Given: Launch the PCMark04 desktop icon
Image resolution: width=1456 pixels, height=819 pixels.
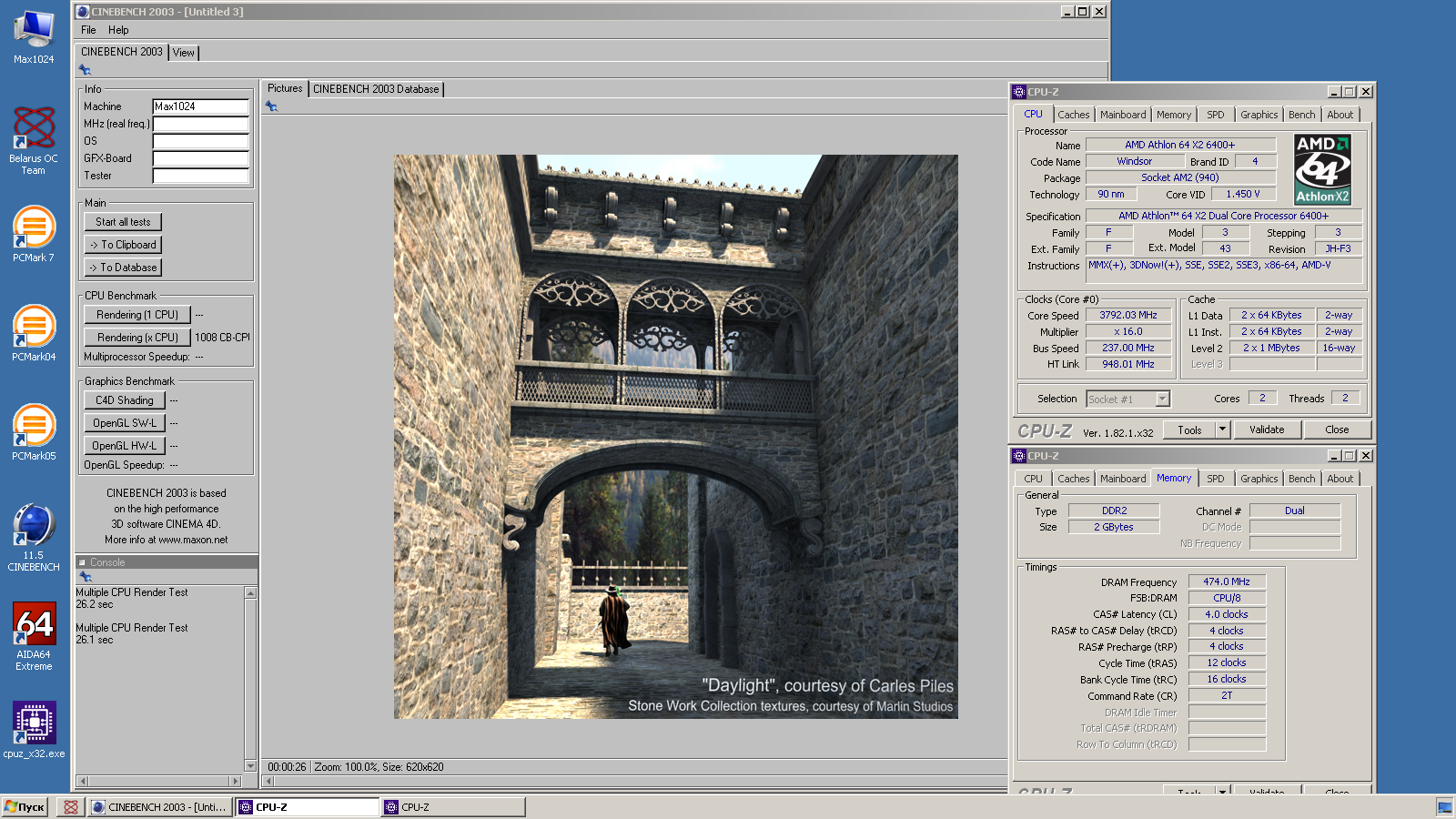Looking at the screenshot, I should tap(34, 334).
